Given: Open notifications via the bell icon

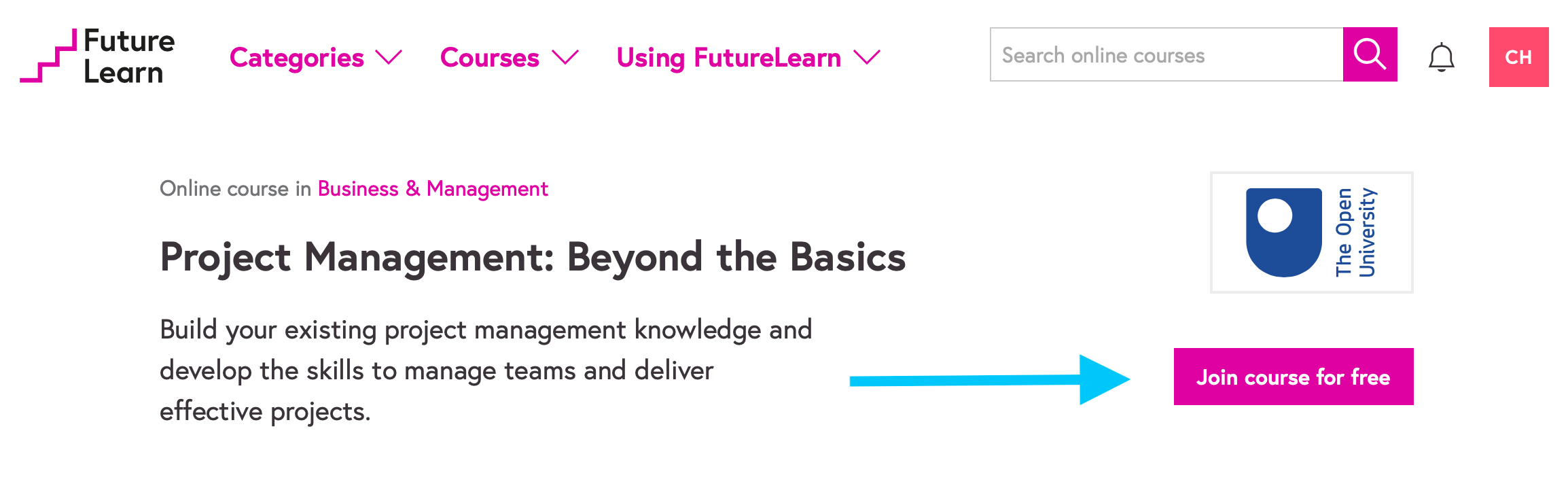Looking at the screenshot, I should [x=1441, y=58].
